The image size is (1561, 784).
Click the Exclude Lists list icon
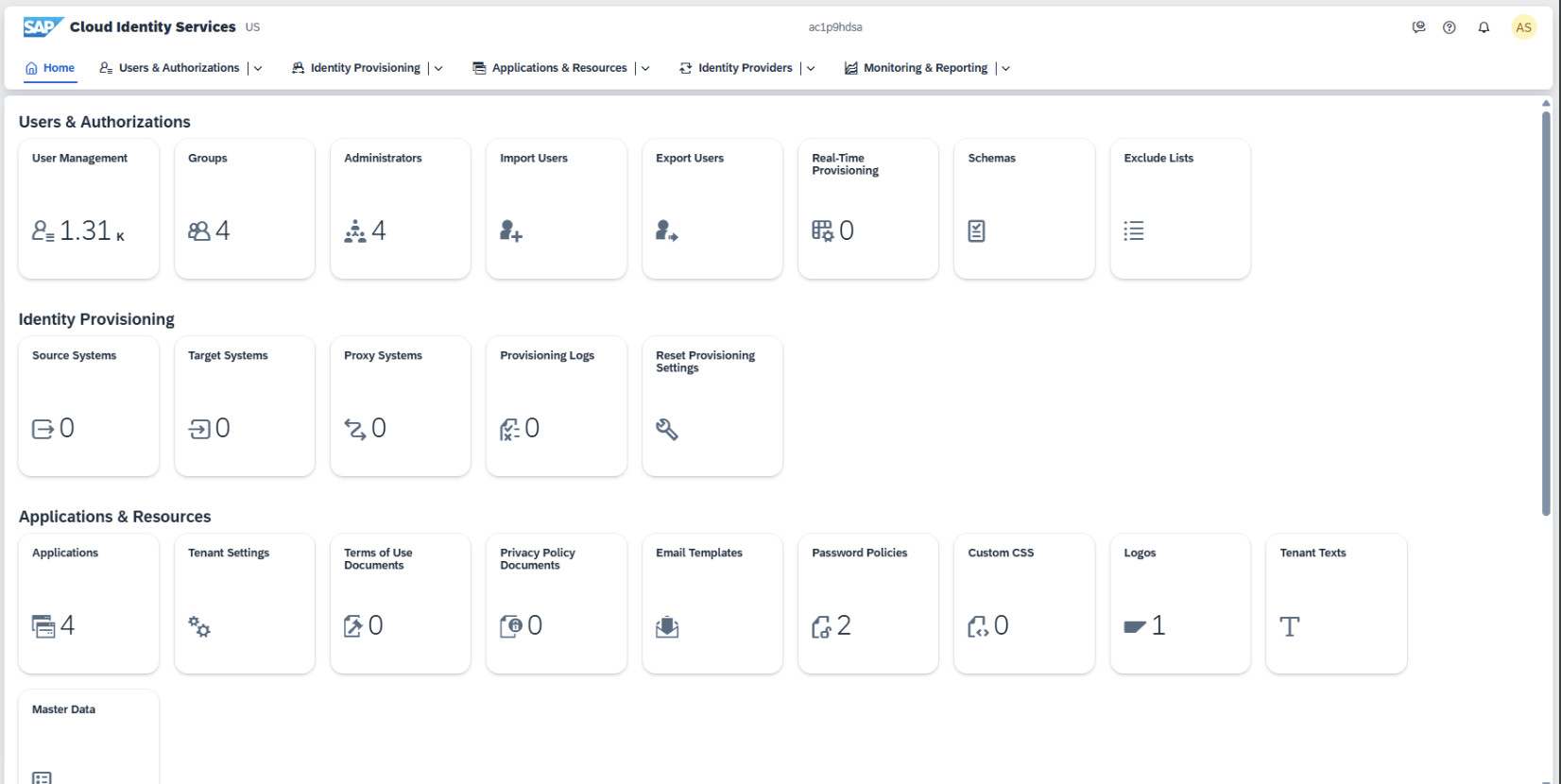point(1134,230)
